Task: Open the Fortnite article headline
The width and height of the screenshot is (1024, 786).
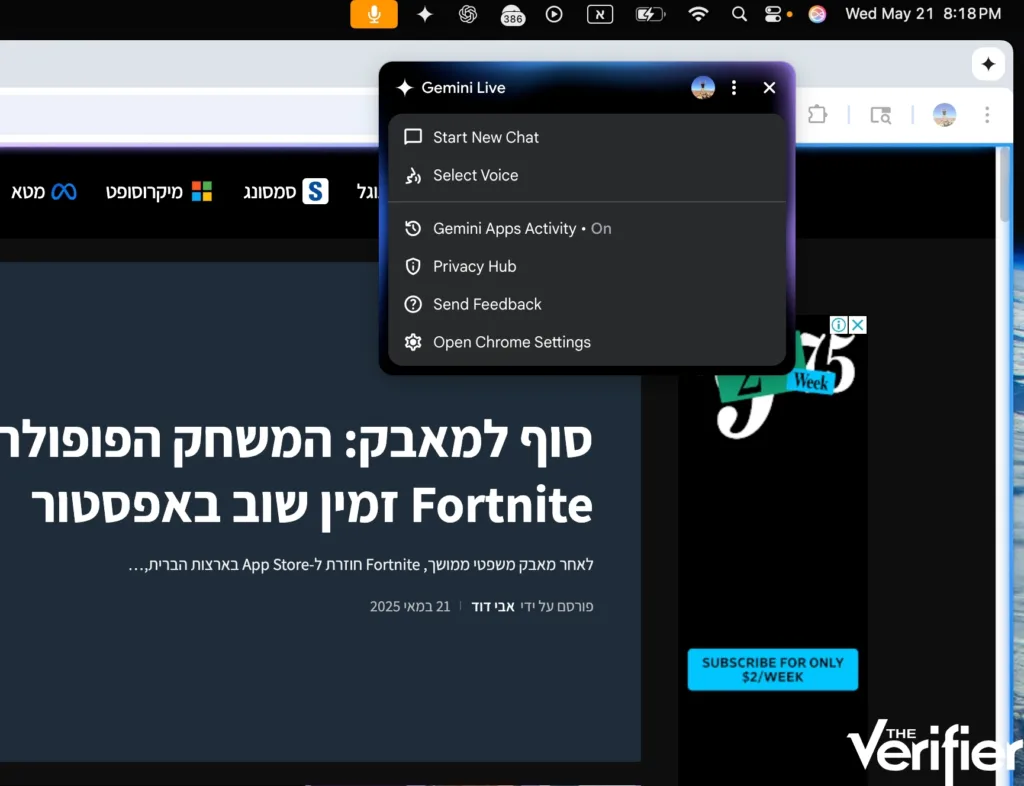Action: click(296, 472)
